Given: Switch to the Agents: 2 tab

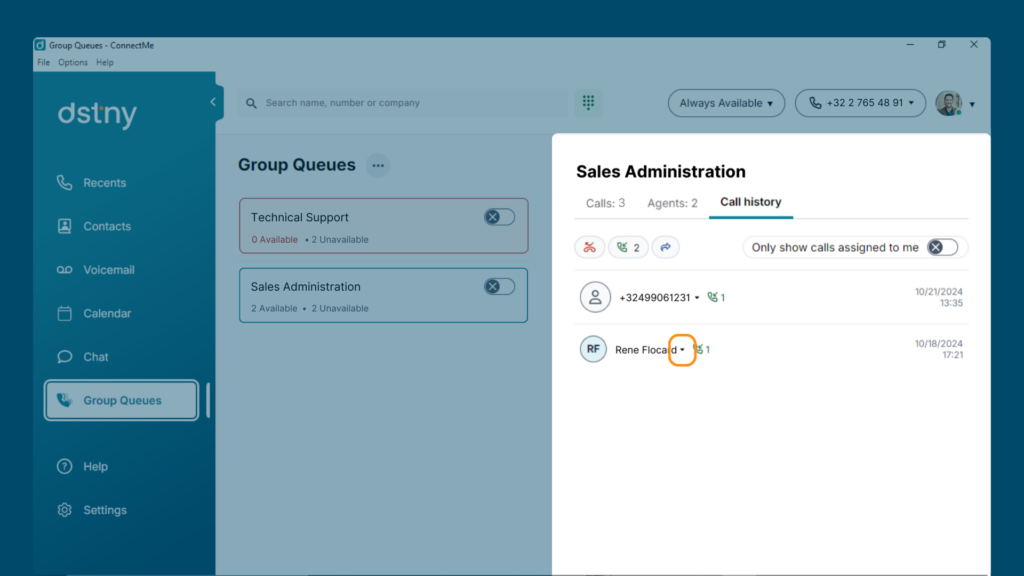Looking at the screenshot, I should coord(672,203).
